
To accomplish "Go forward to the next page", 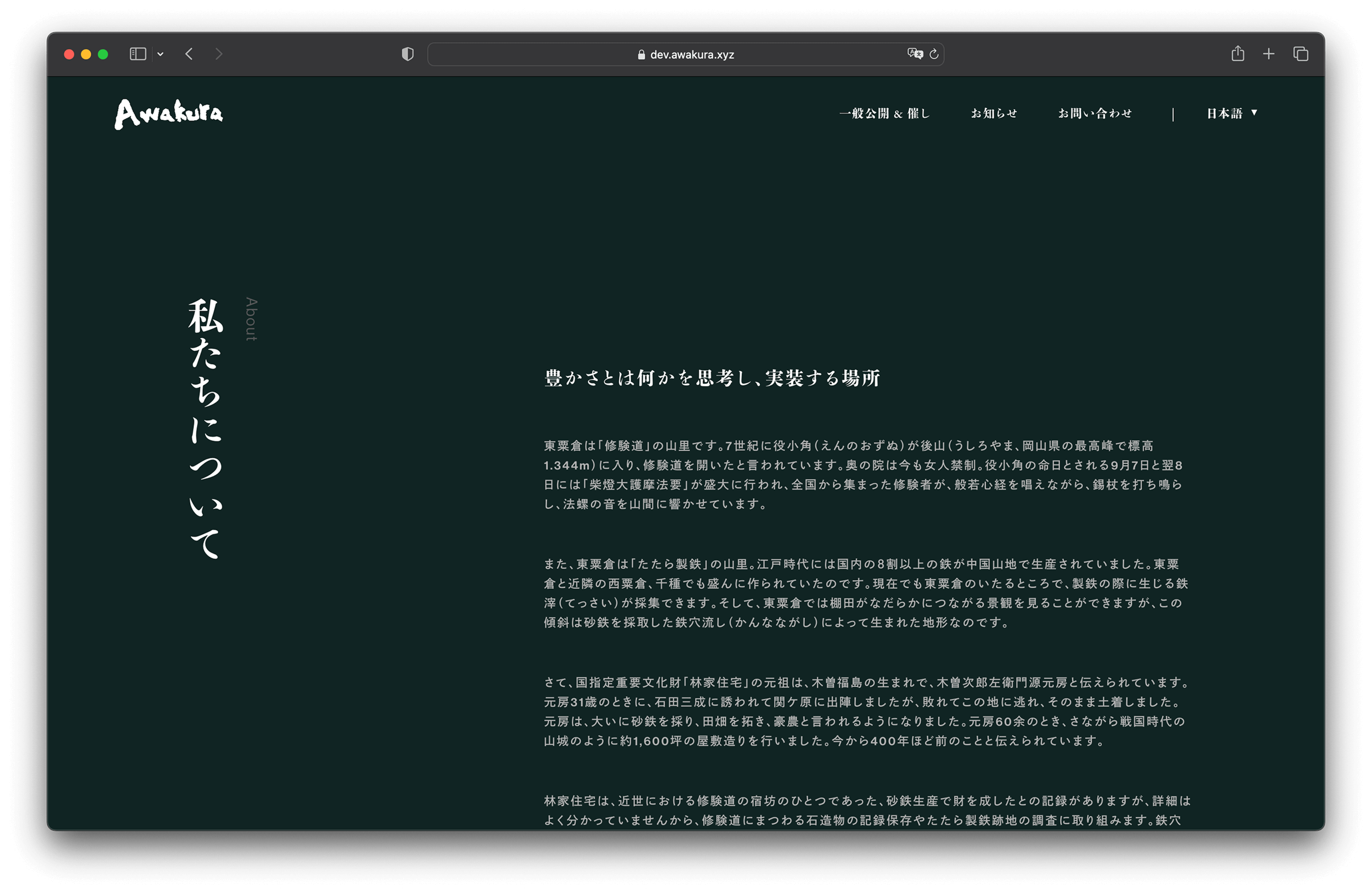I will (x=218, y=54).
